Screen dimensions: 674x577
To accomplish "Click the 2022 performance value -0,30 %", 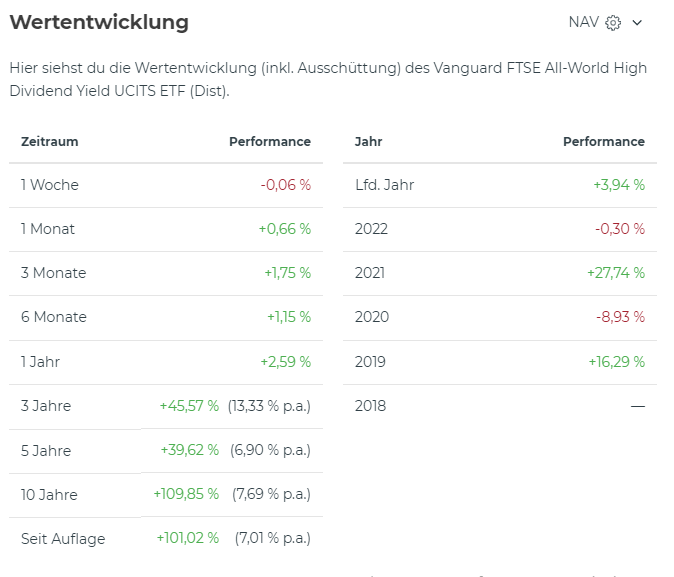I will pyautogui.click(x=620, y=229).
